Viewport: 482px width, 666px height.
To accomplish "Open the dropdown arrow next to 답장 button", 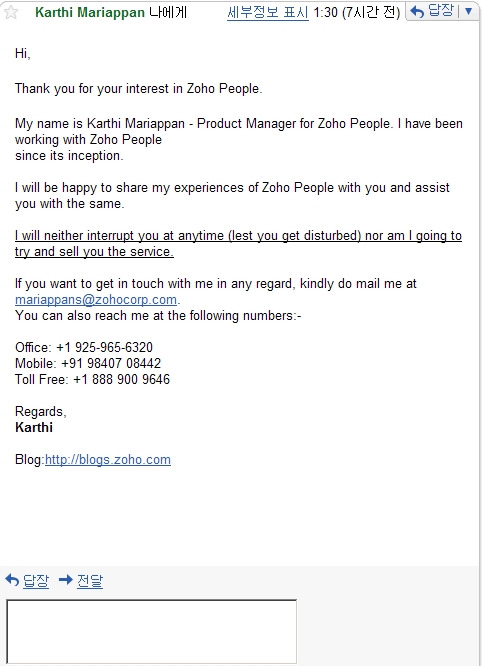I will point(469,11).
